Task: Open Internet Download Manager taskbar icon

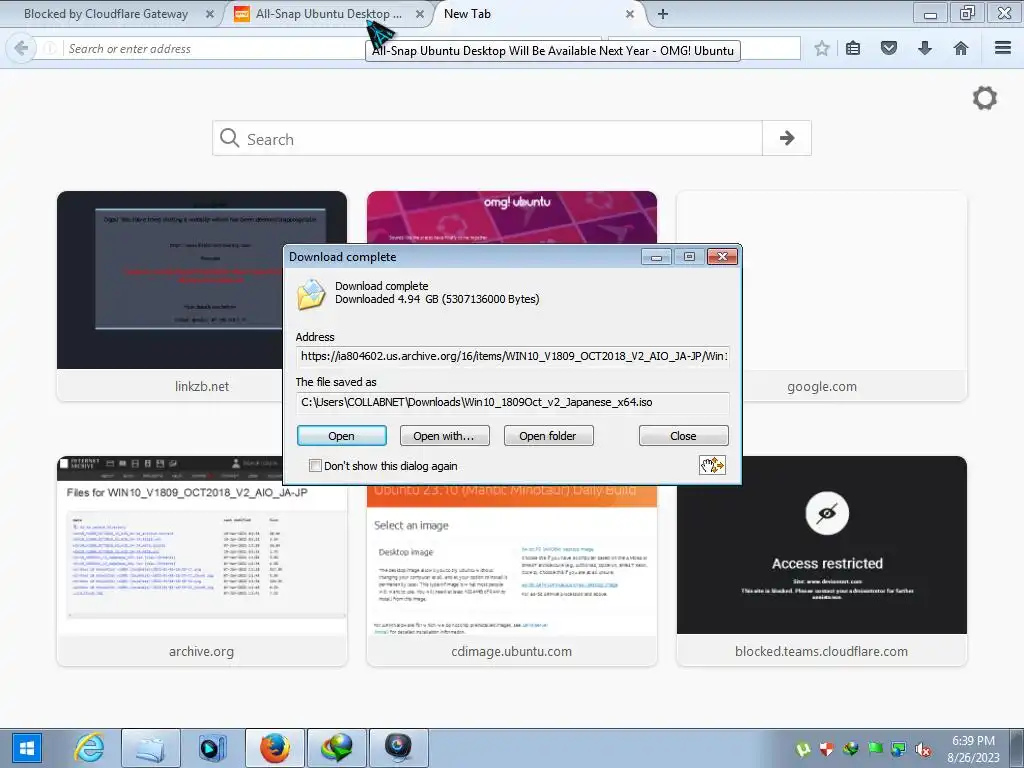Action: [336, 748]
